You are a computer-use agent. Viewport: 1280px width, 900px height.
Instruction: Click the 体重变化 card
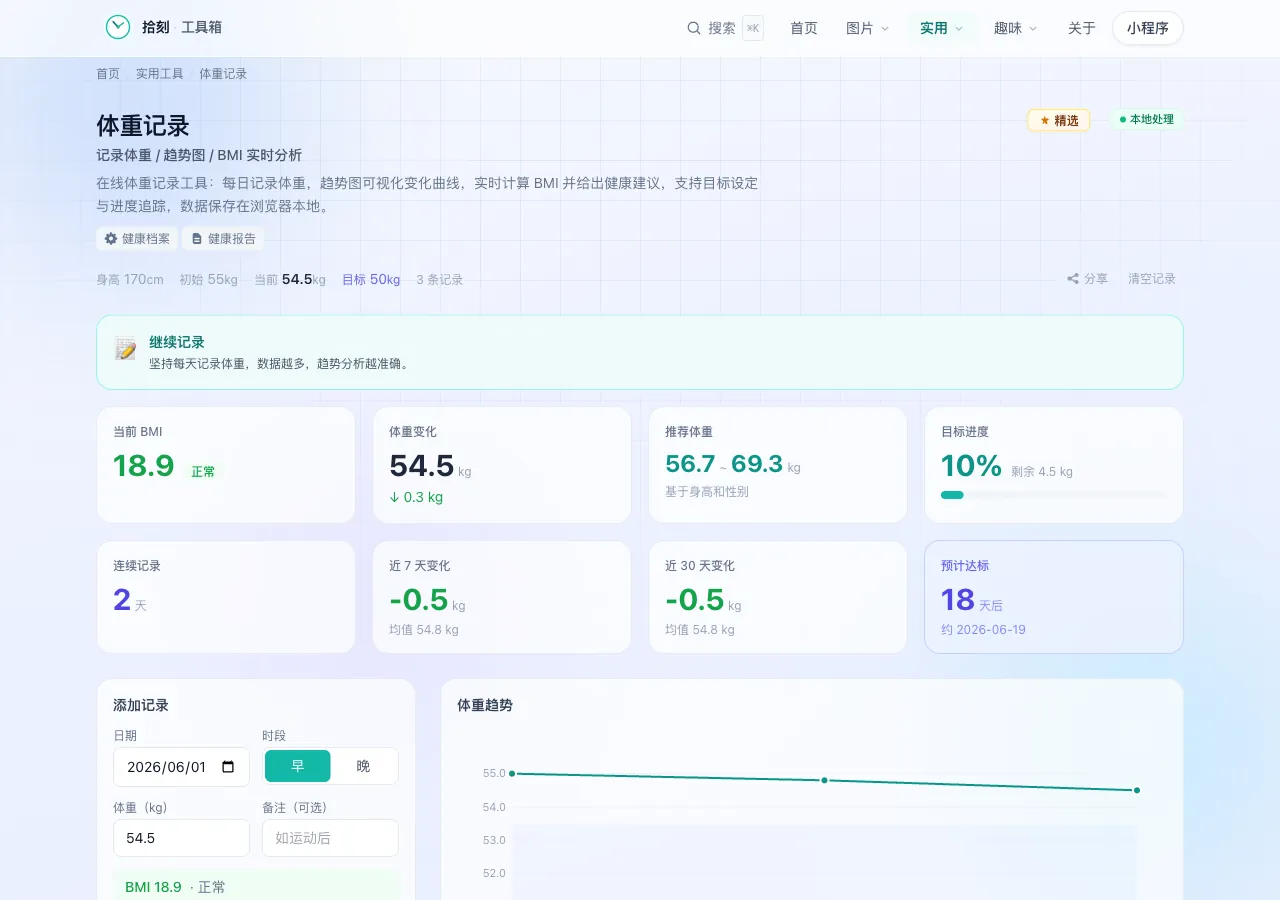[x=502, y=465]
